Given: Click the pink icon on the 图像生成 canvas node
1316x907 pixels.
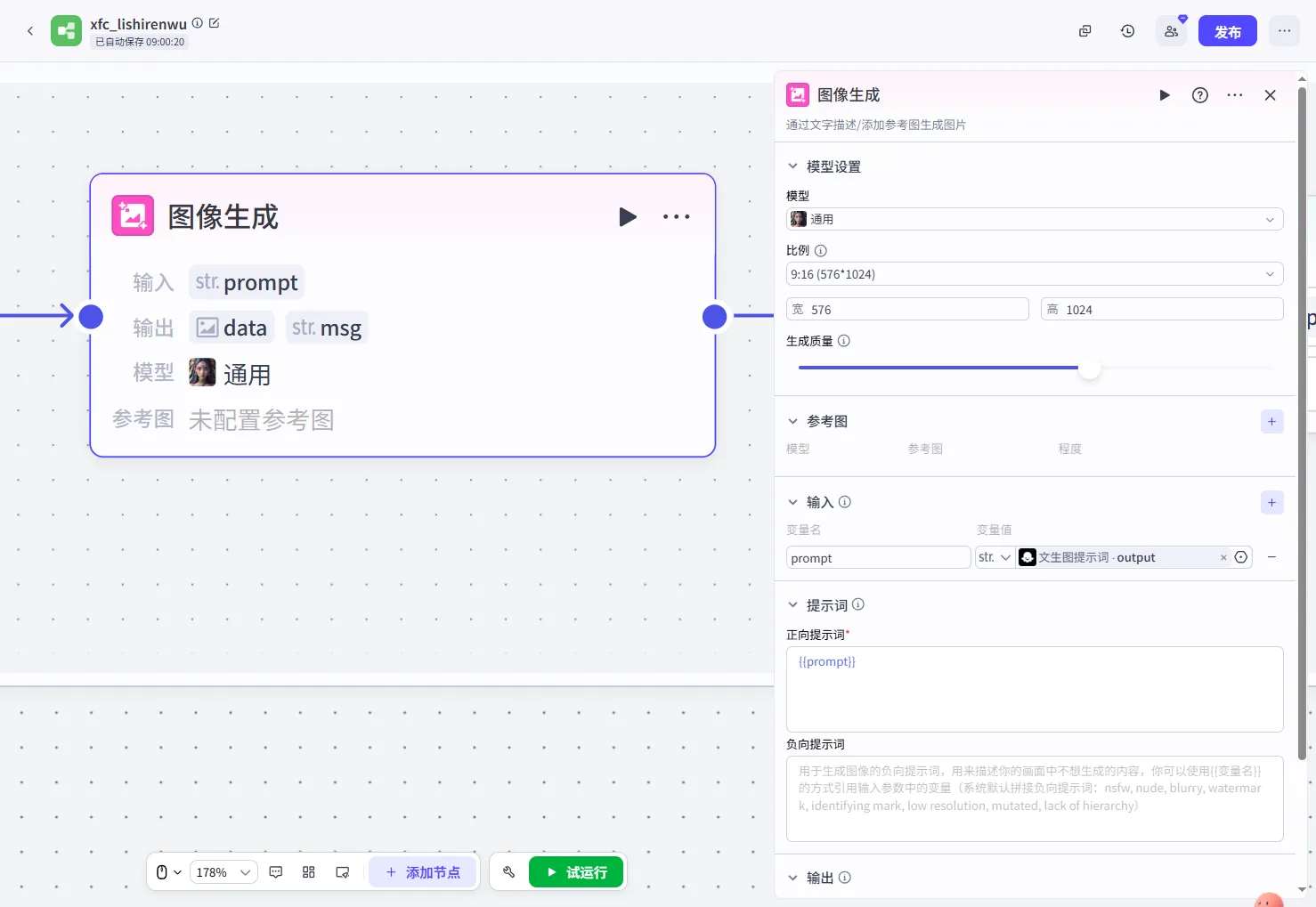Looking at the screenshot, I should pyautogui.click(x=133, y=216).
